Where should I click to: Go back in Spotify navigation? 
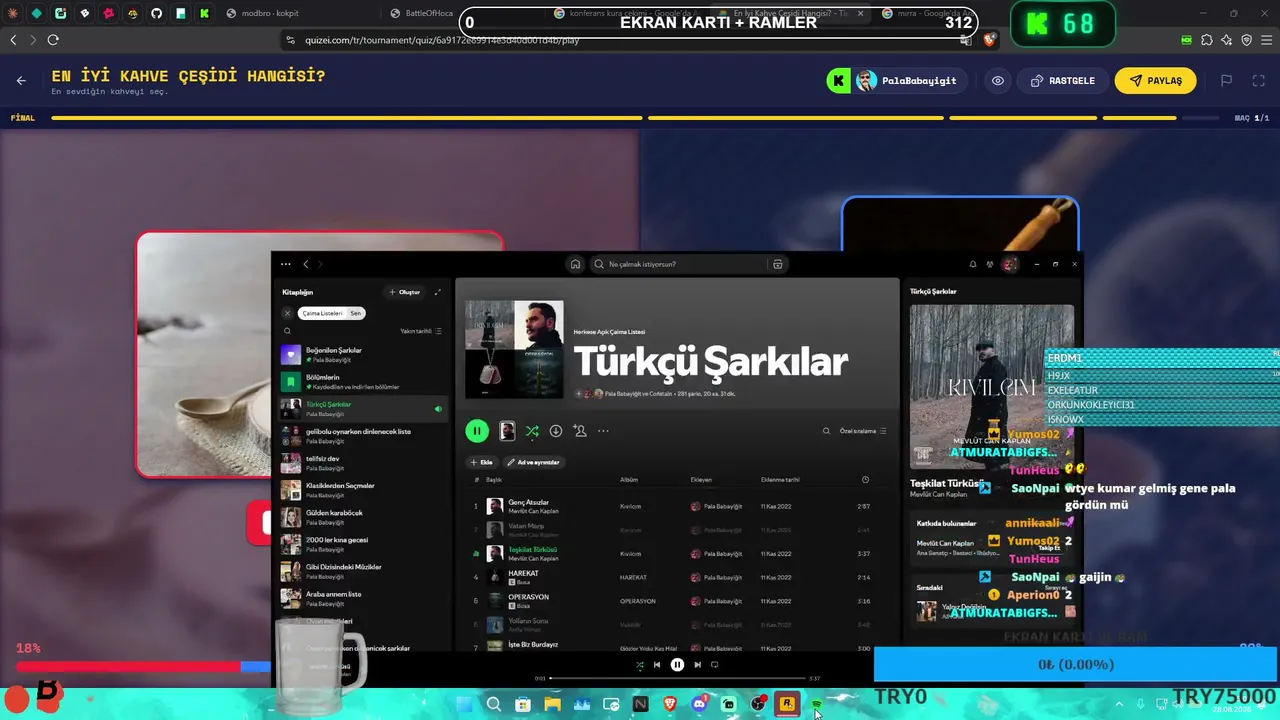306,264
